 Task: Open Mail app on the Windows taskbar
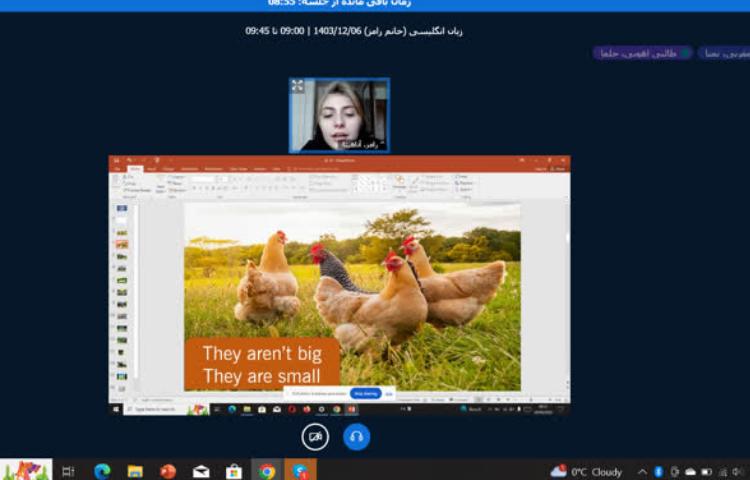[201, 471]
